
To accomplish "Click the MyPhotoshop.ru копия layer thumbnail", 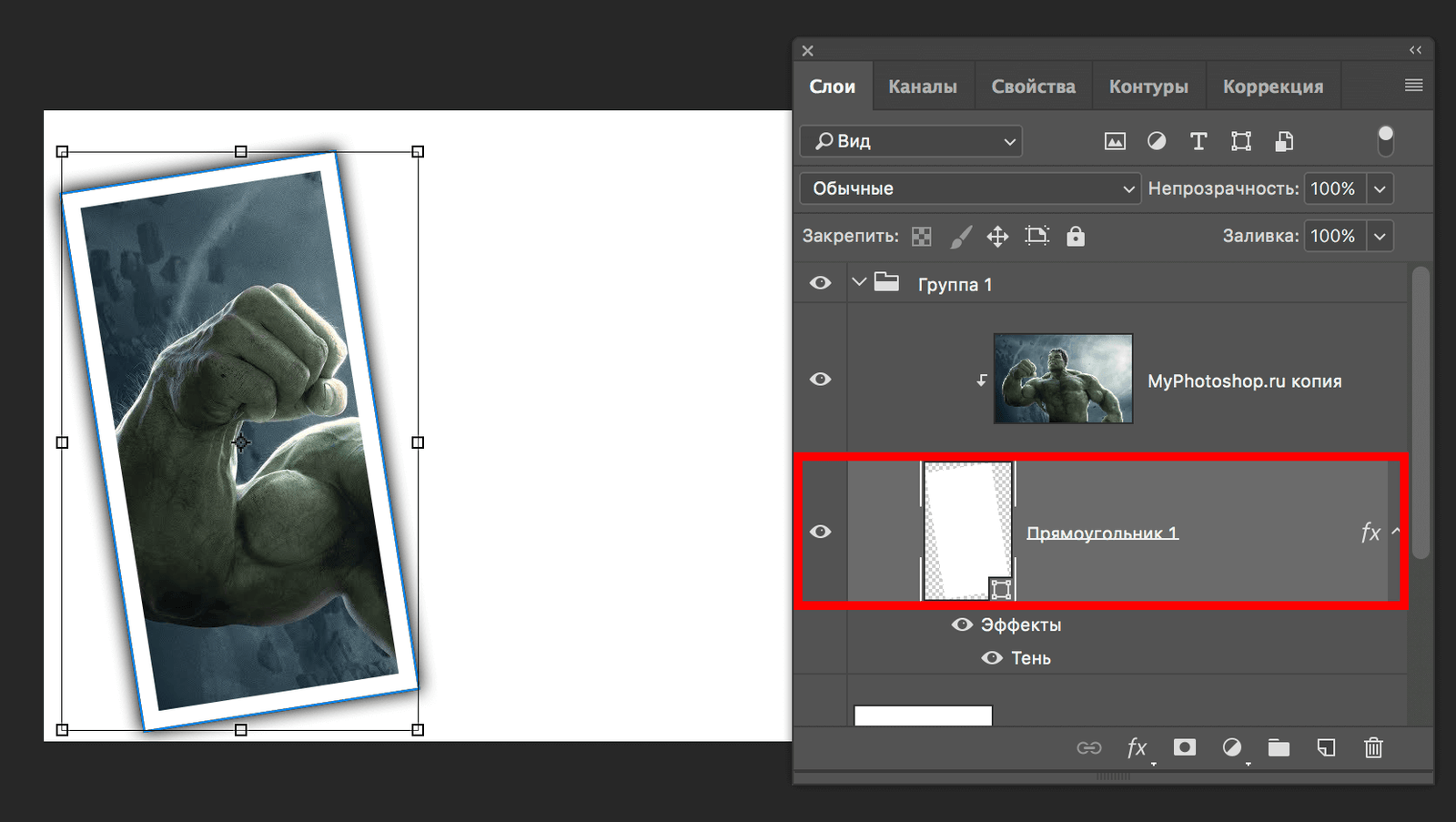I will [1063, 379].
